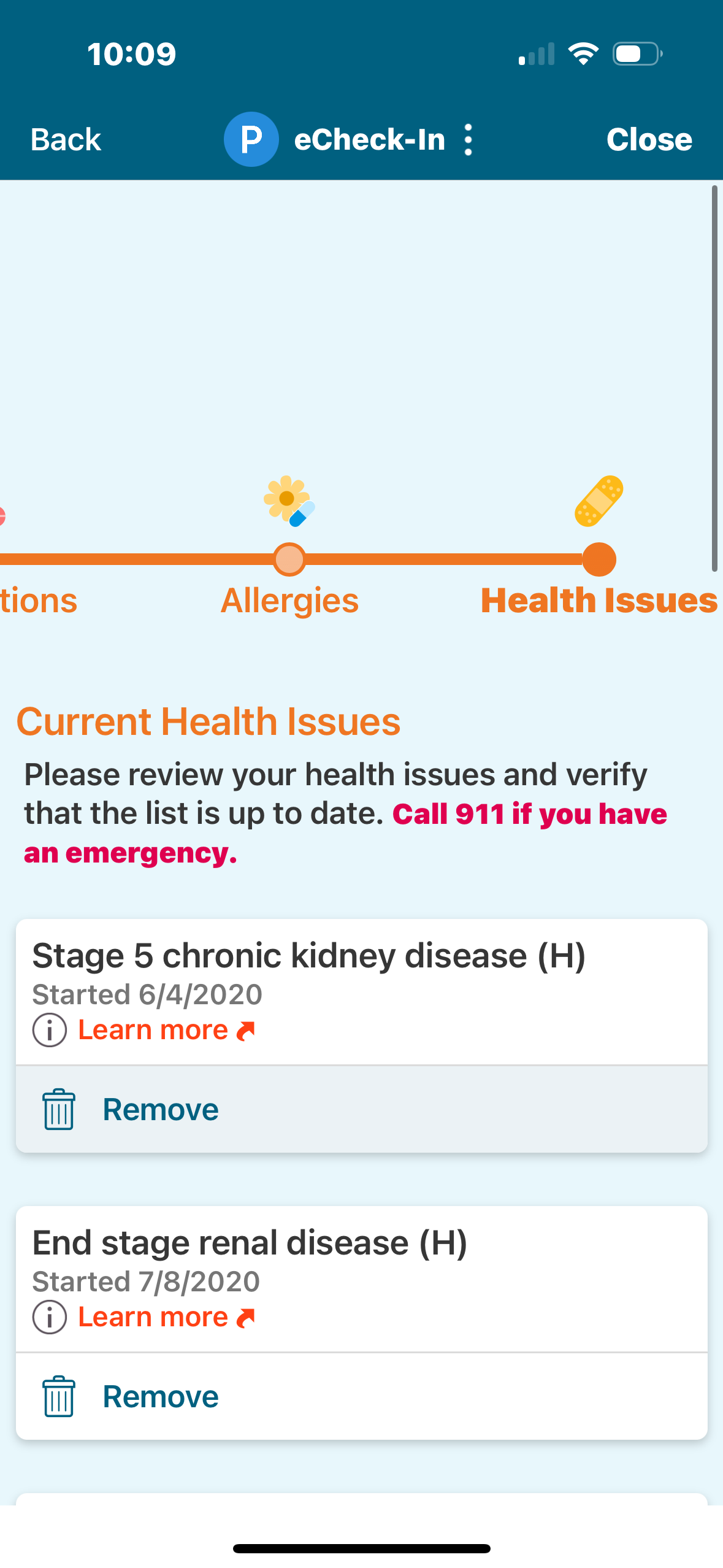Viewport: 723px width, 1568px height.
Task: Close the eCheck-In screen
Action: pos(649,140)
